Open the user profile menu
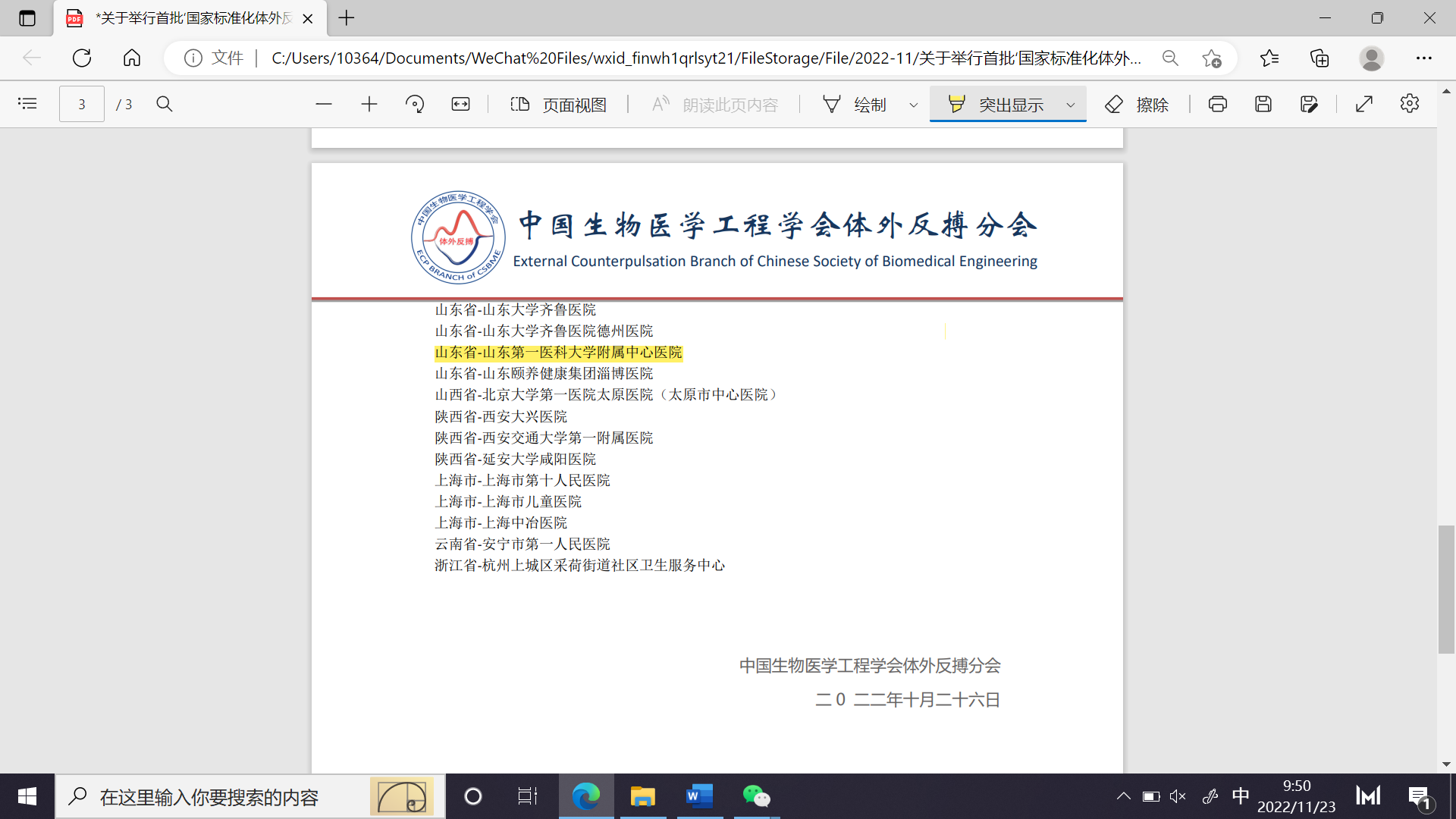The height and width of the screenshot is (819, 1456). pos(1371,58)
